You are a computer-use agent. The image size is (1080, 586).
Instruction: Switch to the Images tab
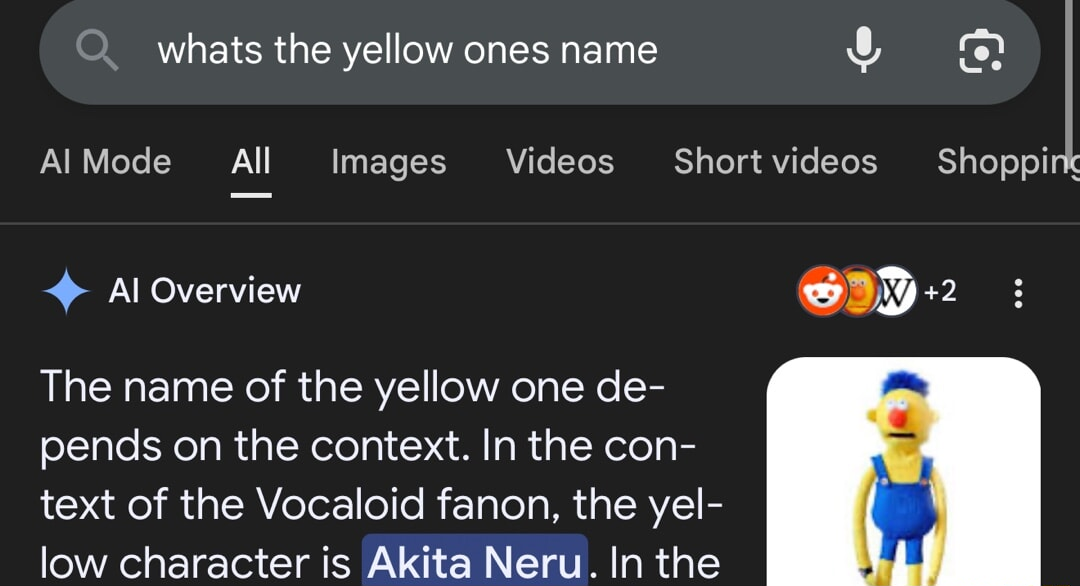pyautogui.click(x=388, y=163)
